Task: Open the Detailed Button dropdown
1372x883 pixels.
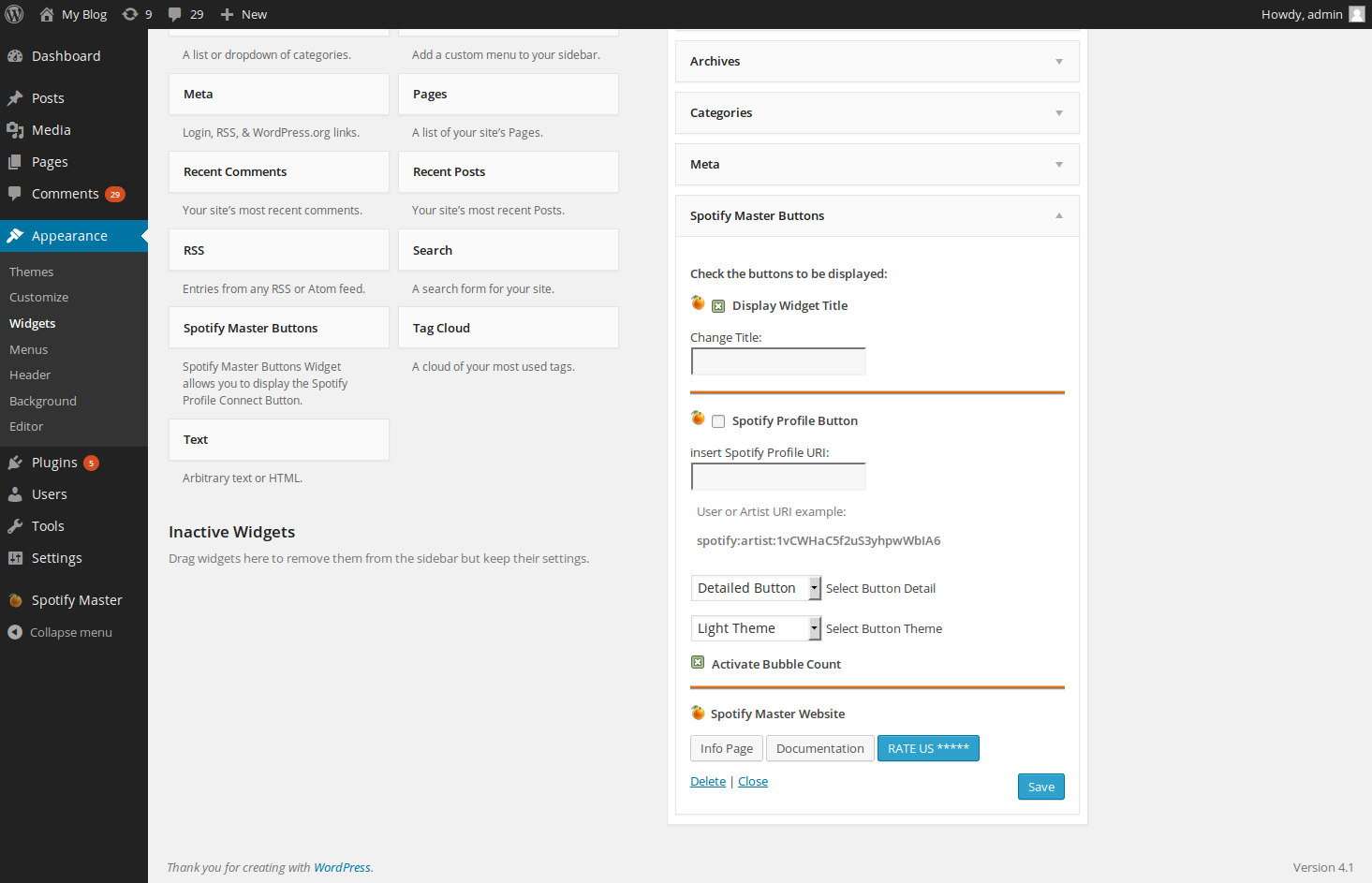Action: 756,588
